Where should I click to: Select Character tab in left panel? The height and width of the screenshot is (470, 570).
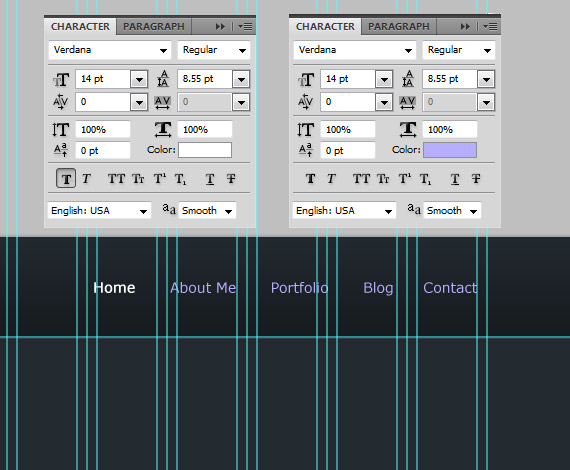click(x=80, y=27)
